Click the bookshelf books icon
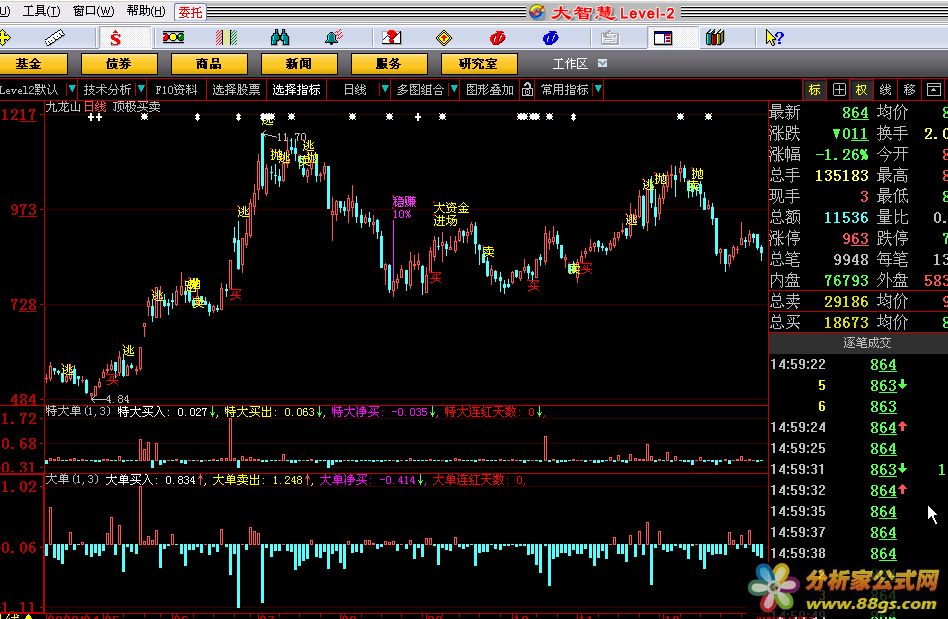 715,37
